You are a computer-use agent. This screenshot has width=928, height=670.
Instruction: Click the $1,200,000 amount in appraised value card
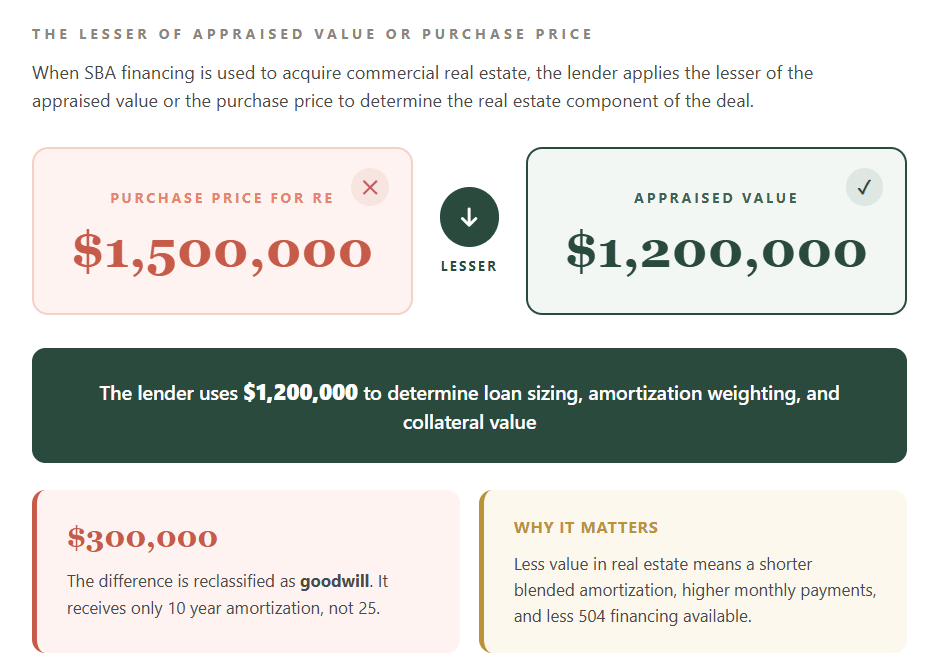click(x=716, y=252)
